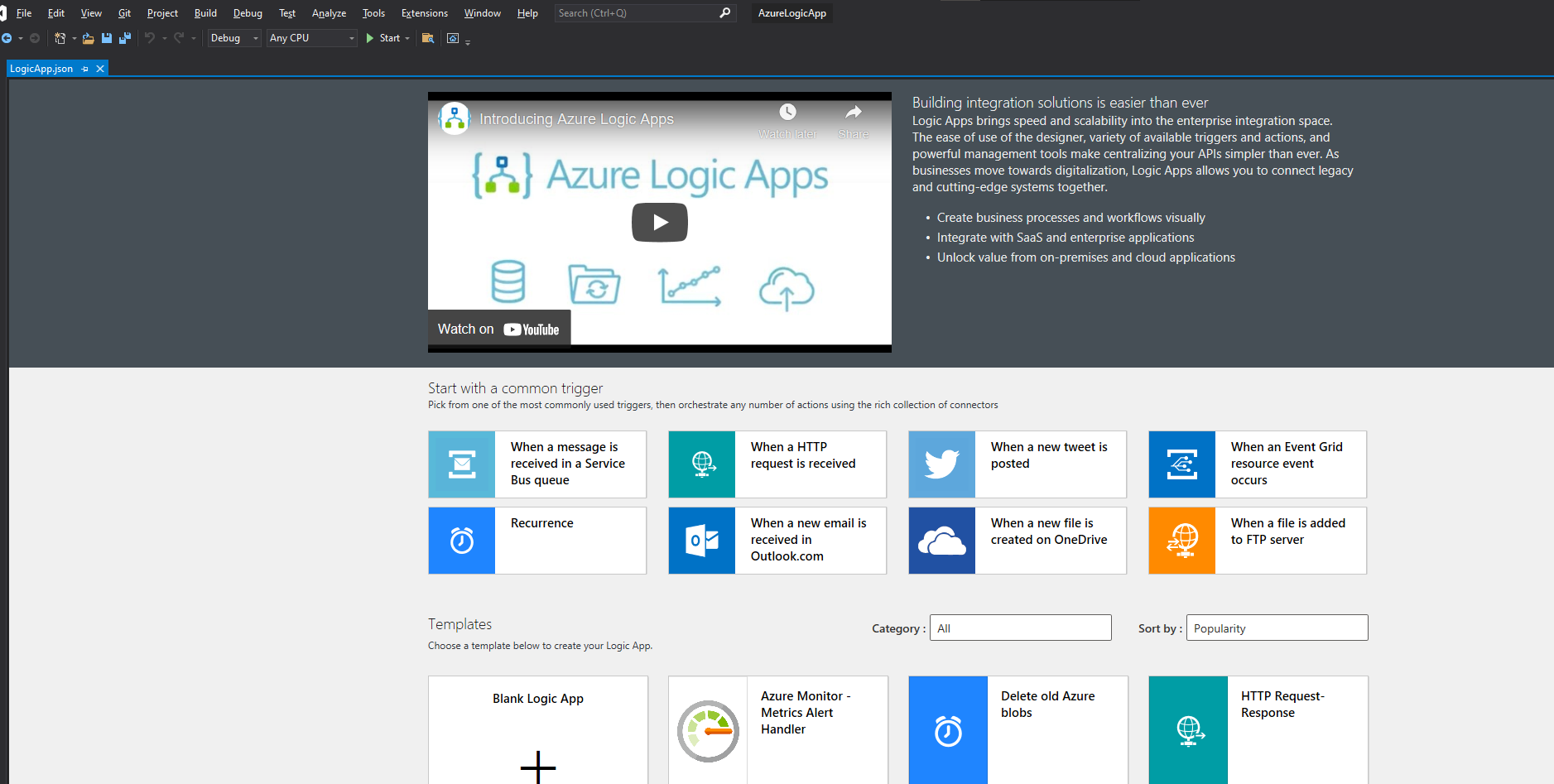Click the Visual Studio search magnifier icon
Viewport: 1554px width, 784px height.
coord(725,13)
